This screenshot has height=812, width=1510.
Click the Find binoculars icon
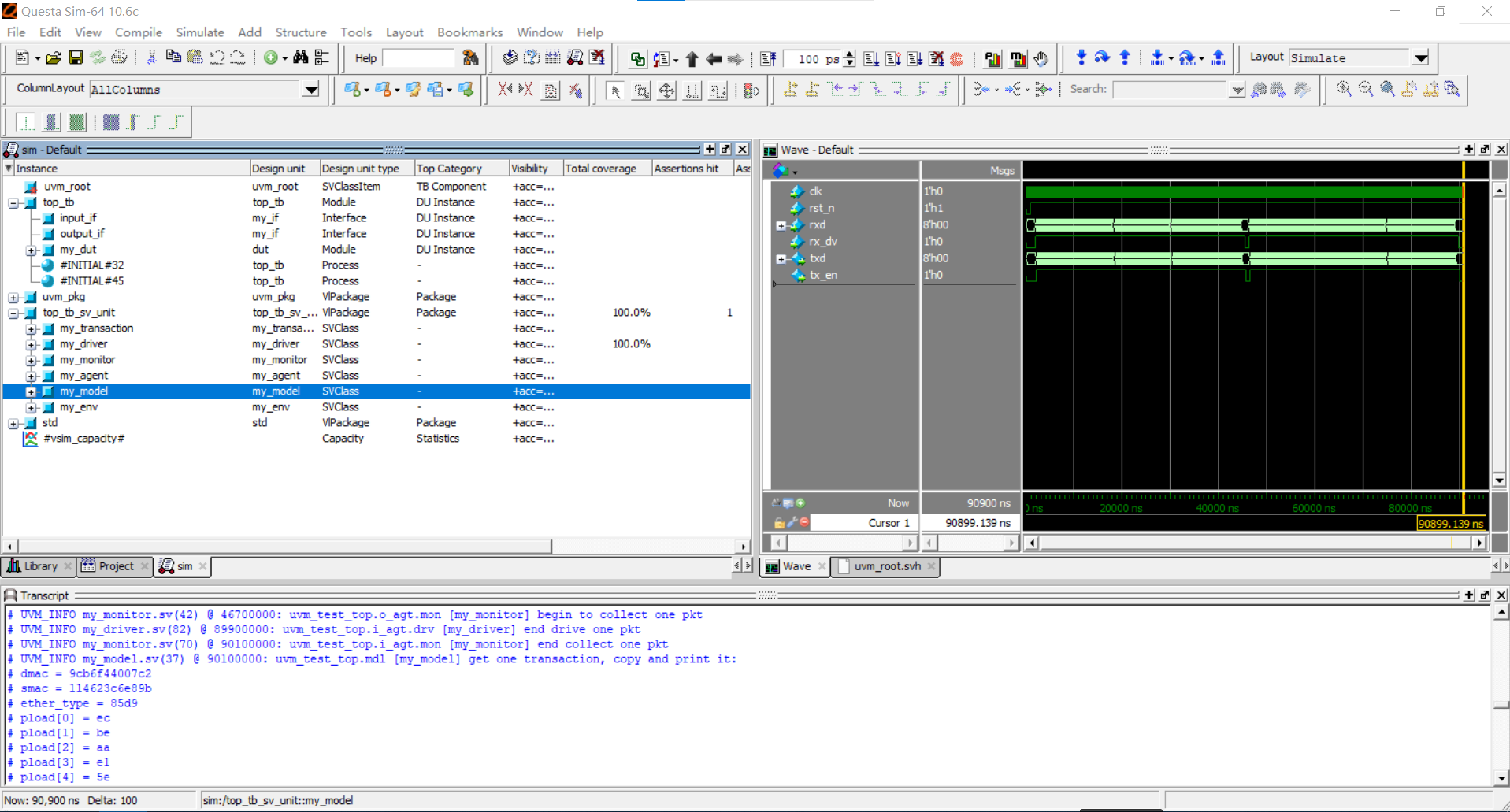point(300,57)
